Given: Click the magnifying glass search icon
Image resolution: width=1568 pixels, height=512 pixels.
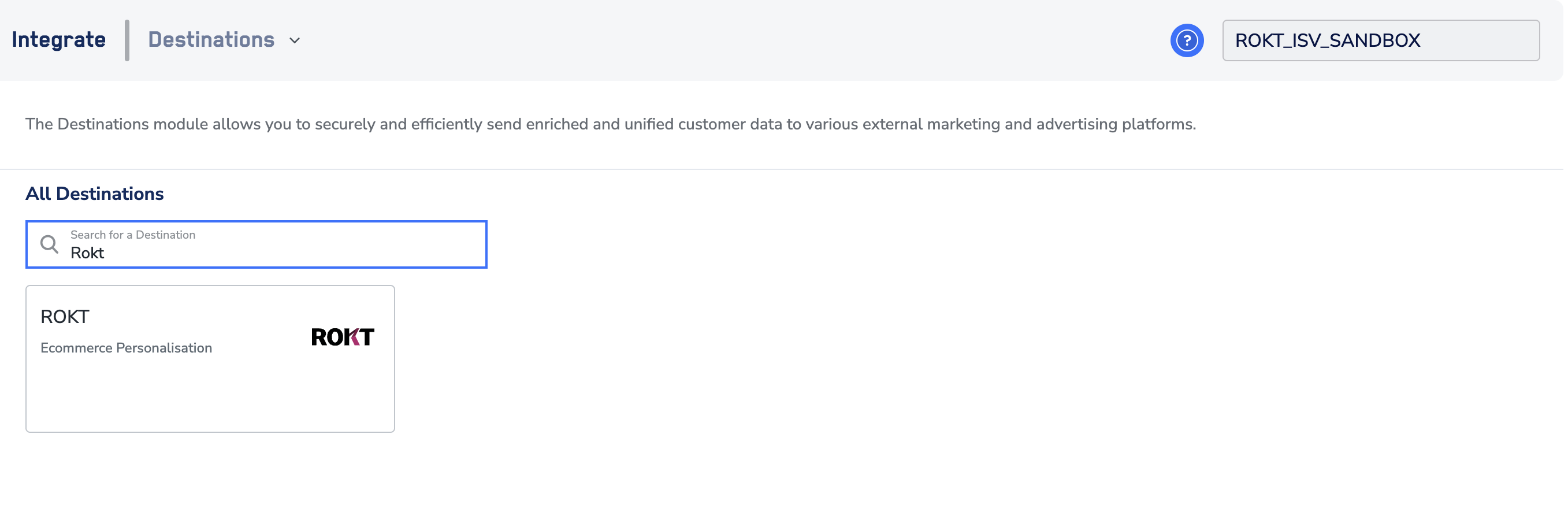Looking at the screenshot, I should coord(49,244).
